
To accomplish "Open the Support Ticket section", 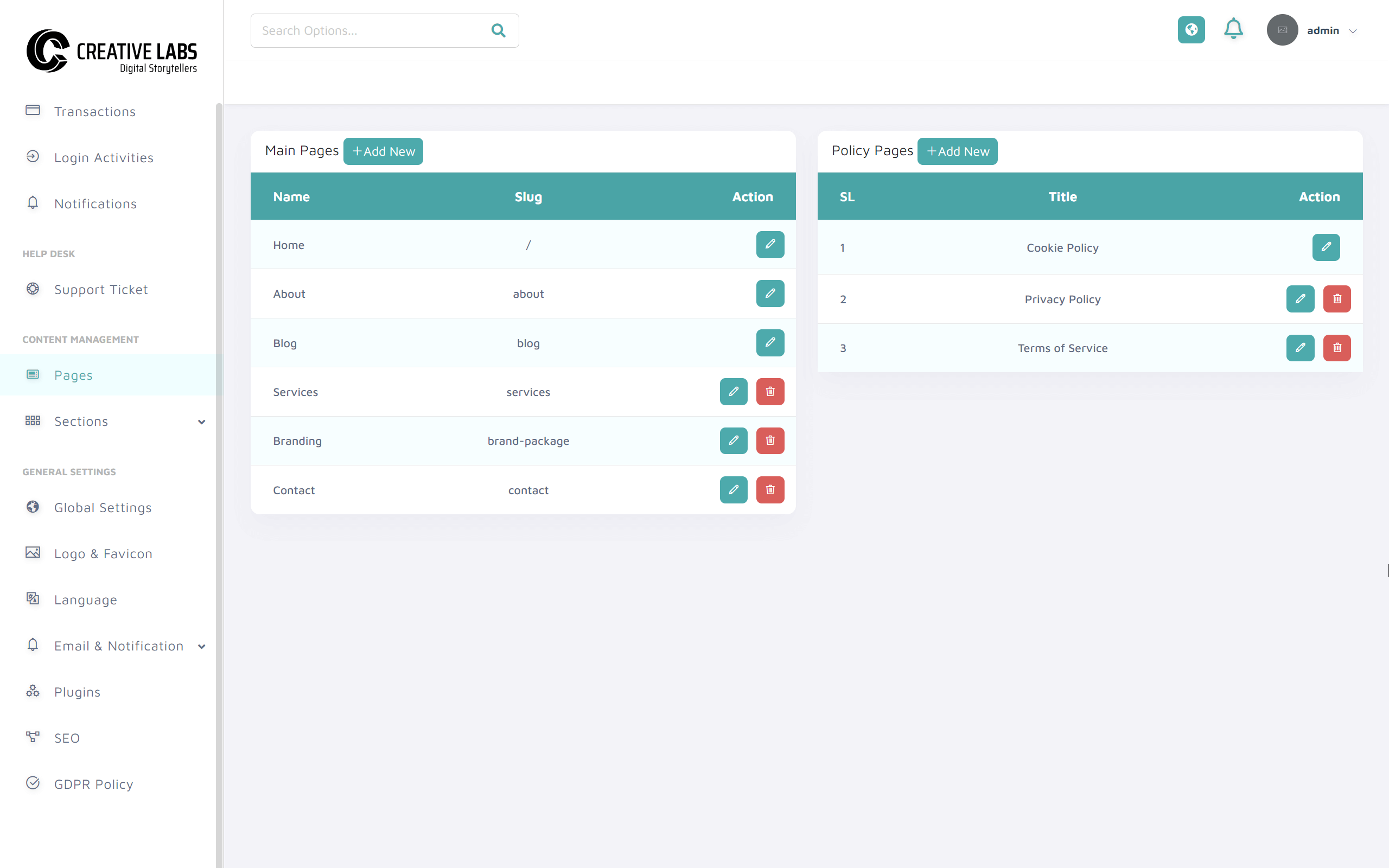I will 100,289.
